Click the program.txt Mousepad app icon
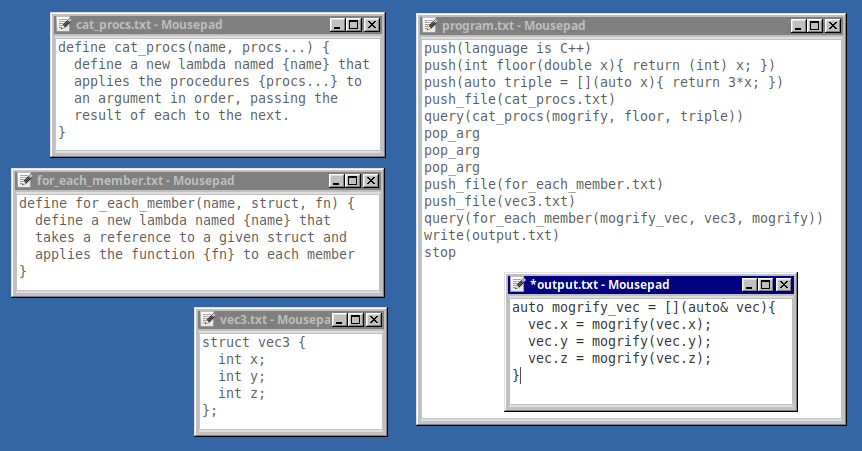862x451 pixels. pos(430,25)
